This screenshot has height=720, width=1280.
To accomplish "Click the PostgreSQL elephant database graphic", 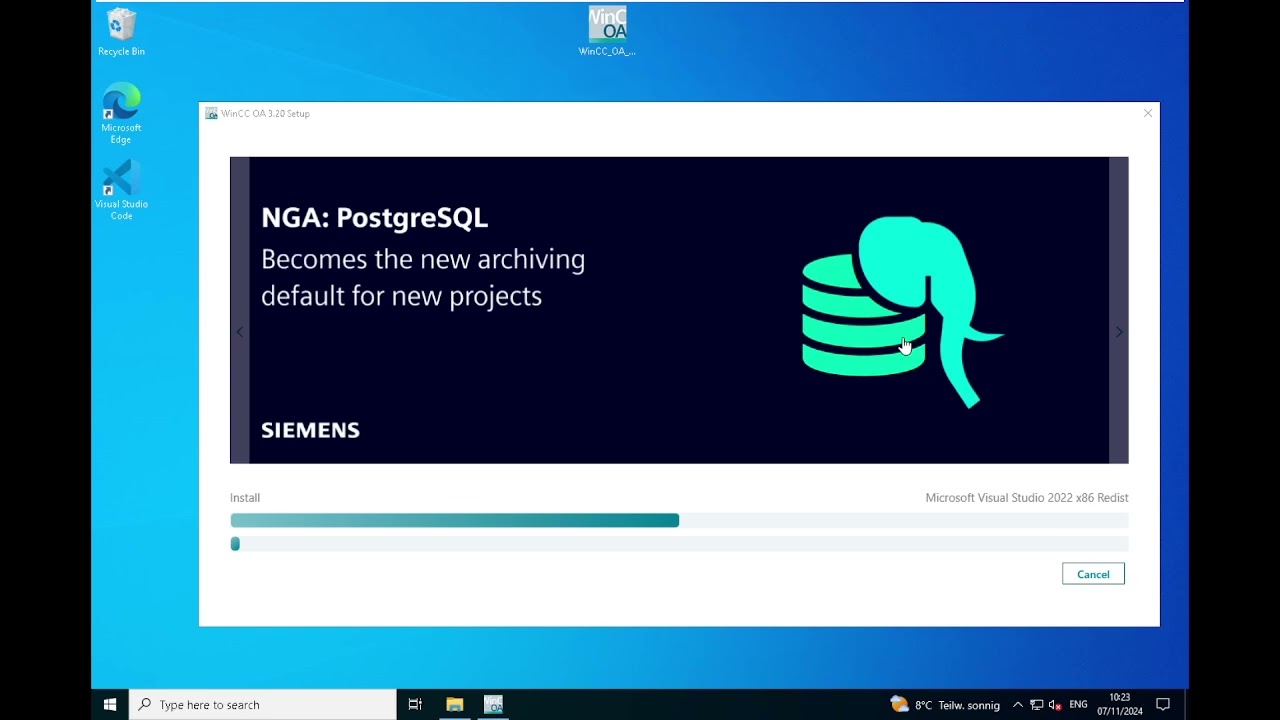I will 901,310.
